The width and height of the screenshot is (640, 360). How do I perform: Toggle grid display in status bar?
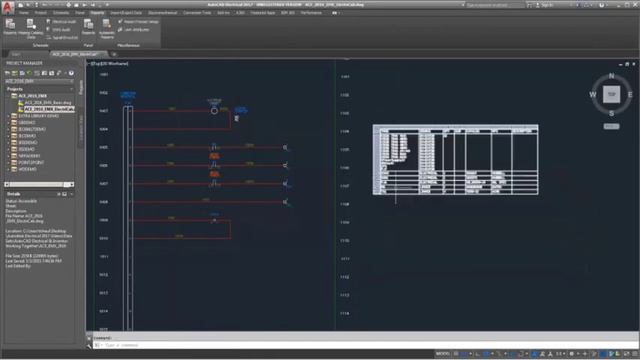pos(456,354)
